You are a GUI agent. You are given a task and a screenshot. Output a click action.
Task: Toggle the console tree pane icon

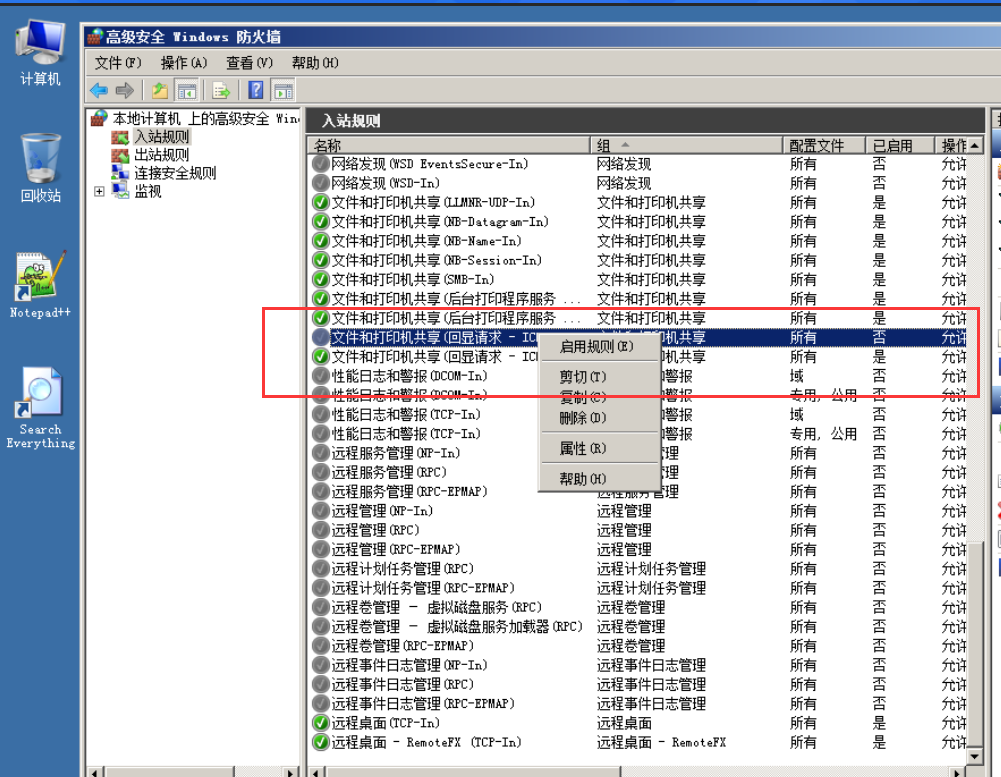187,91
